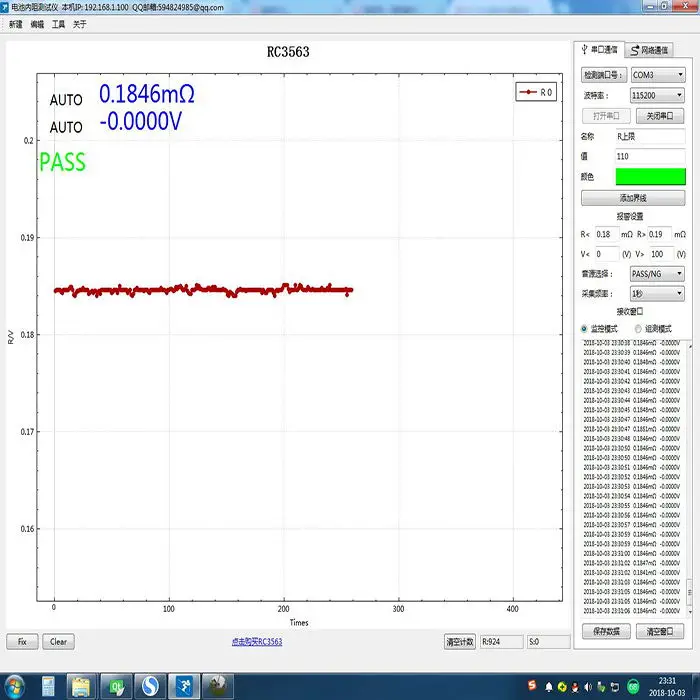The width and height of the screenshot is (700, 700).
Task: Click the 0.1846mΩ resistance readout
Action: click(147, 94)
